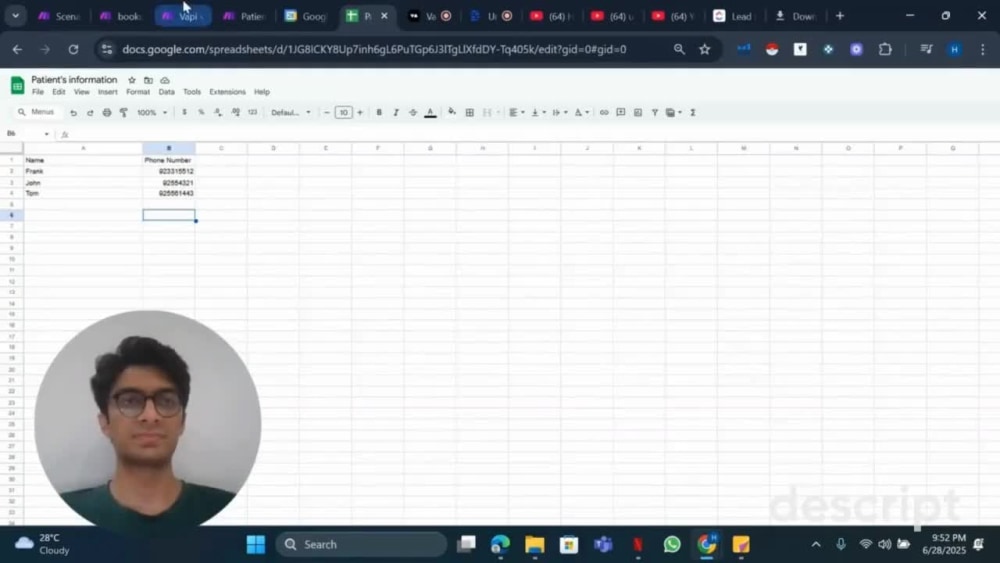Open the Tools menu

tap(192, 92)
